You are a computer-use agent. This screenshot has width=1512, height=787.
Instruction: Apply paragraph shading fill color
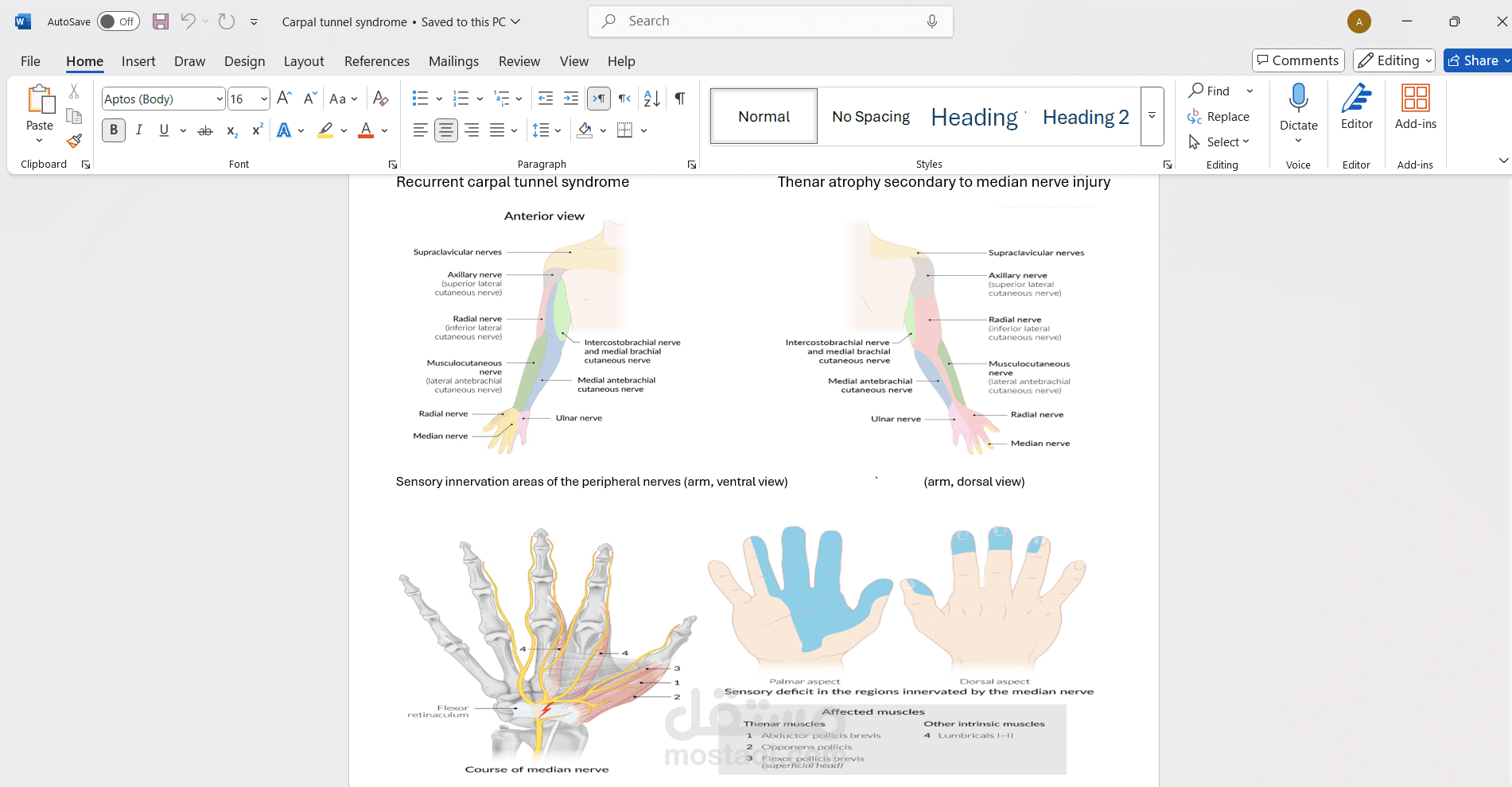585,130
